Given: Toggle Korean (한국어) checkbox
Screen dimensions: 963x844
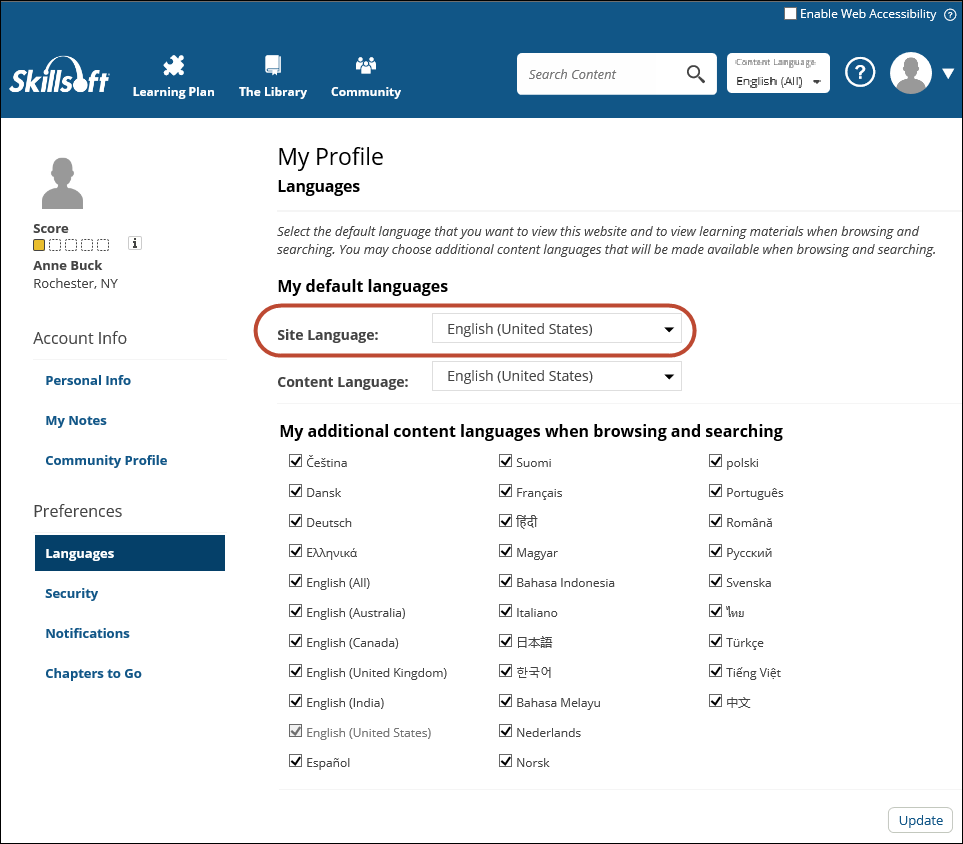Looking at the screenshot, I should (x=505, y=671).
